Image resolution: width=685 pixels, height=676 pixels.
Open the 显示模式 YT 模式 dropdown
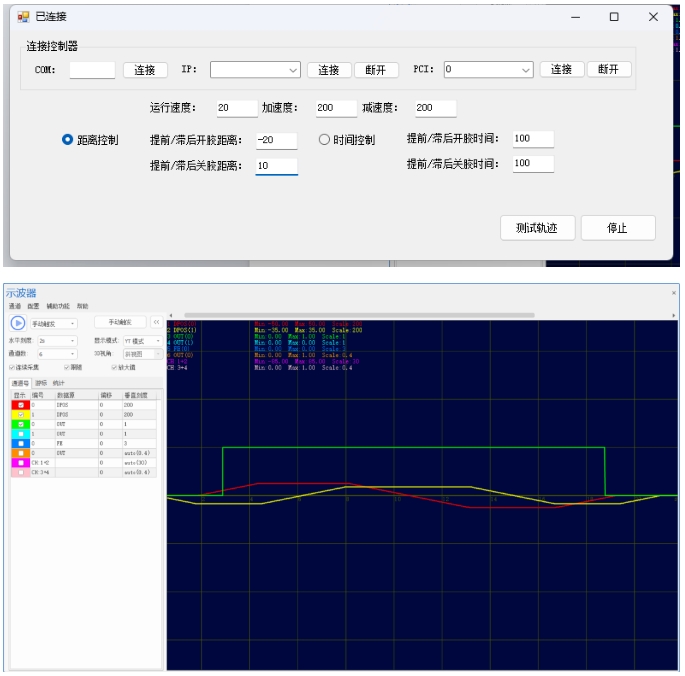[x=142, y=341]
